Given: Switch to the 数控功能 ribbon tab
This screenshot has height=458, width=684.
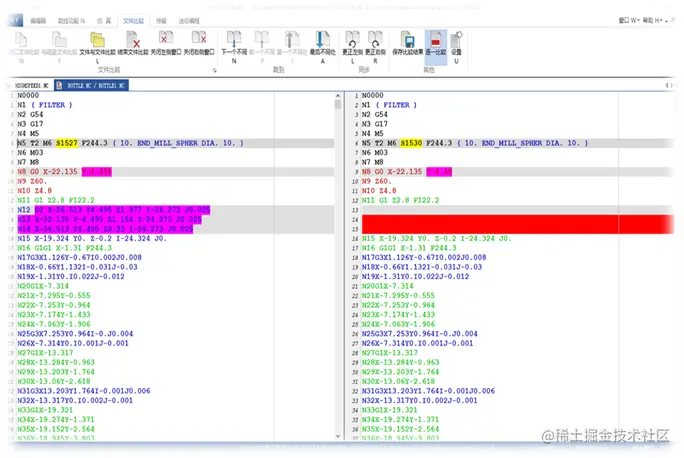Looking at the screenshot, I should pyautogui.click(x=71, y=21).
